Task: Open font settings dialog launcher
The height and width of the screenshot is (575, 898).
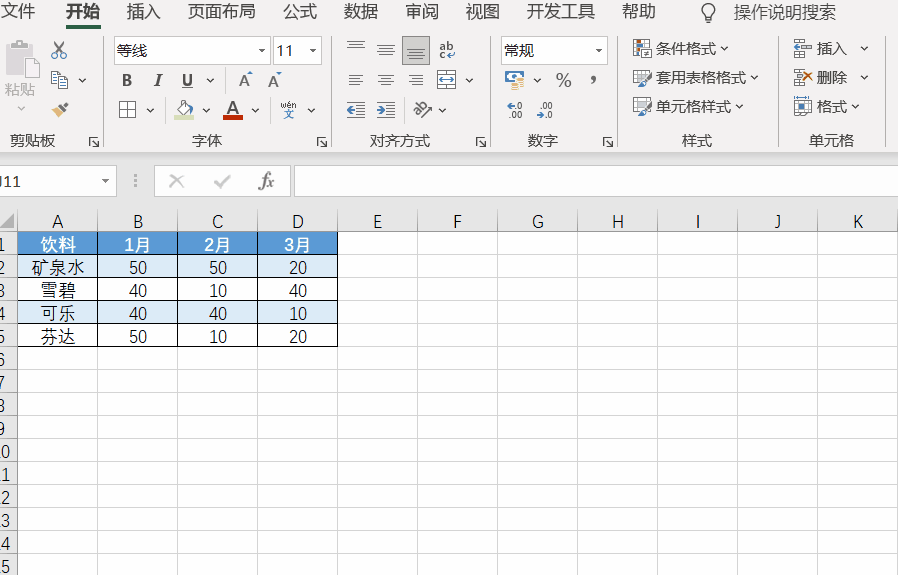Action: [322, 142]
